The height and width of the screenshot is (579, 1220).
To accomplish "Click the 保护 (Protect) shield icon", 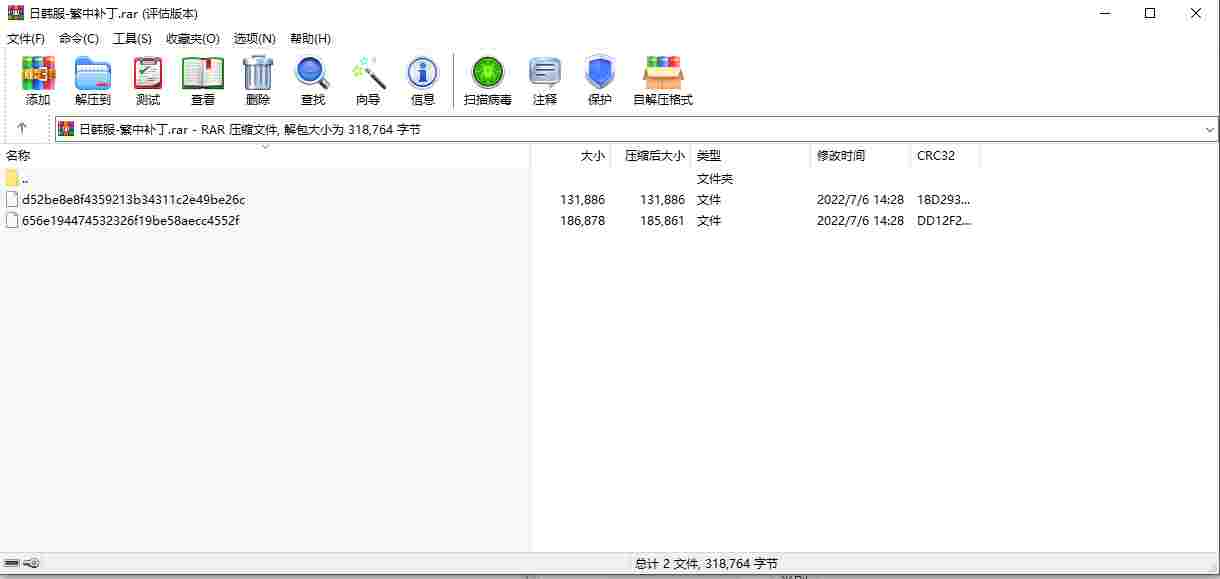I will click(600, 73).
